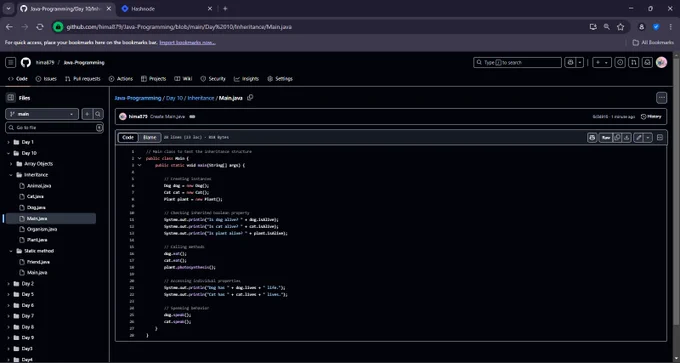Switch to the Code repository tab
This screenshot has width=680, height=363.
(x=18, y=79)
